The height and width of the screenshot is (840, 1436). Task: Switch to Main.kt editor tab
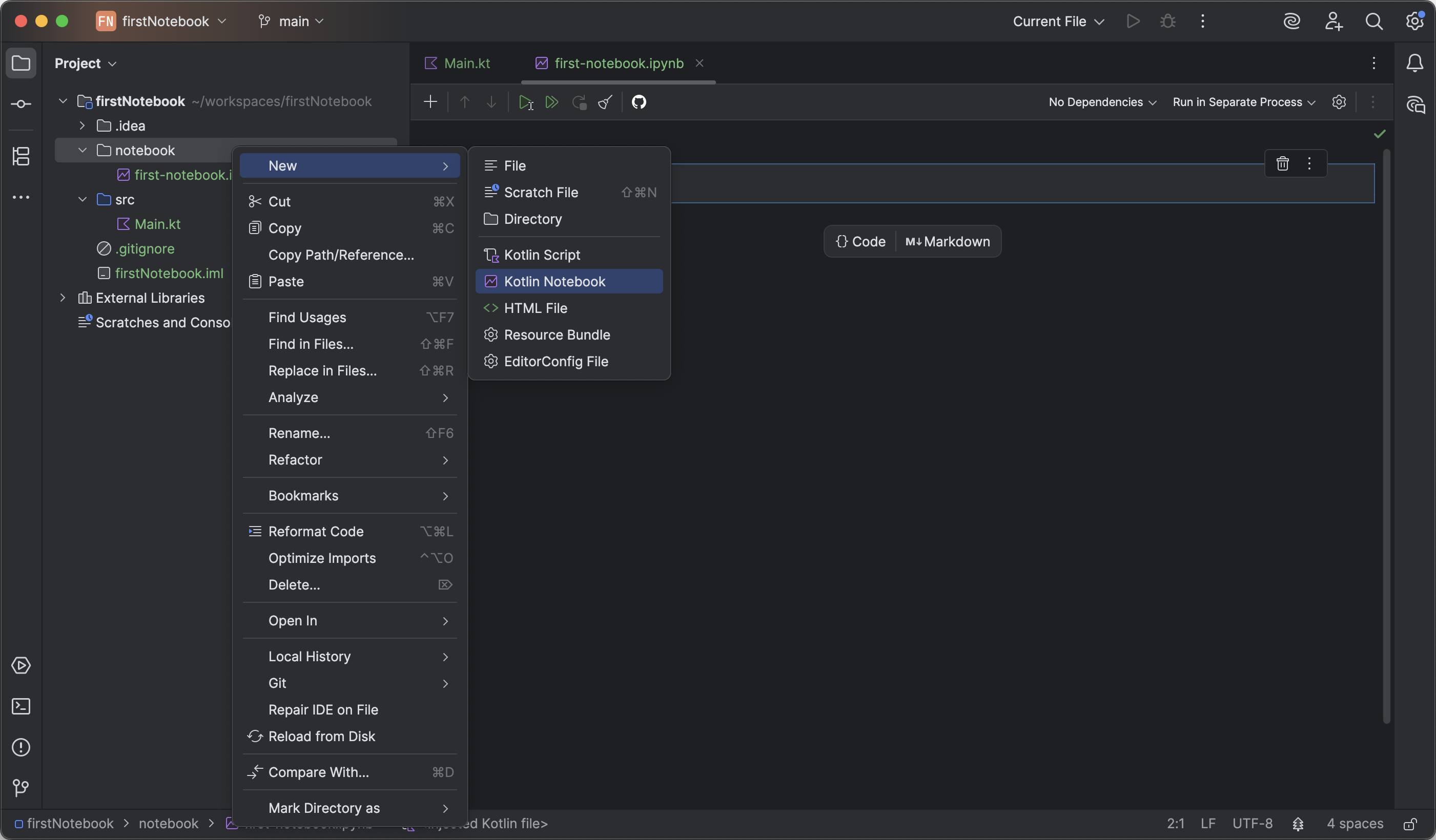pyautogui.click(x=458, y=63)
